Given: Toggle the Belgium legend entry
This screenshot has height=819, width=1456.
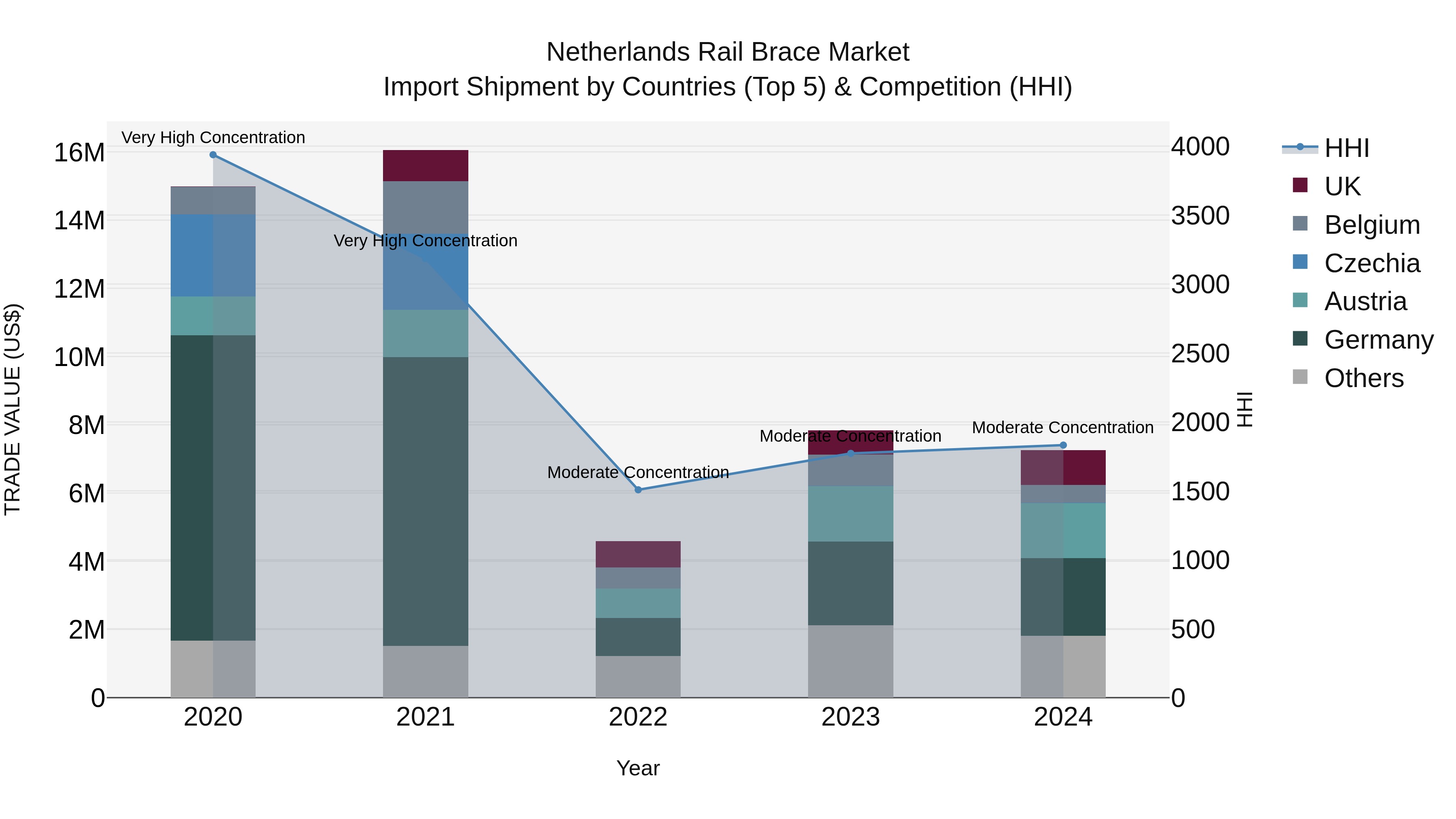Looking at the screenshot, I should click(x=1356, y=225).
